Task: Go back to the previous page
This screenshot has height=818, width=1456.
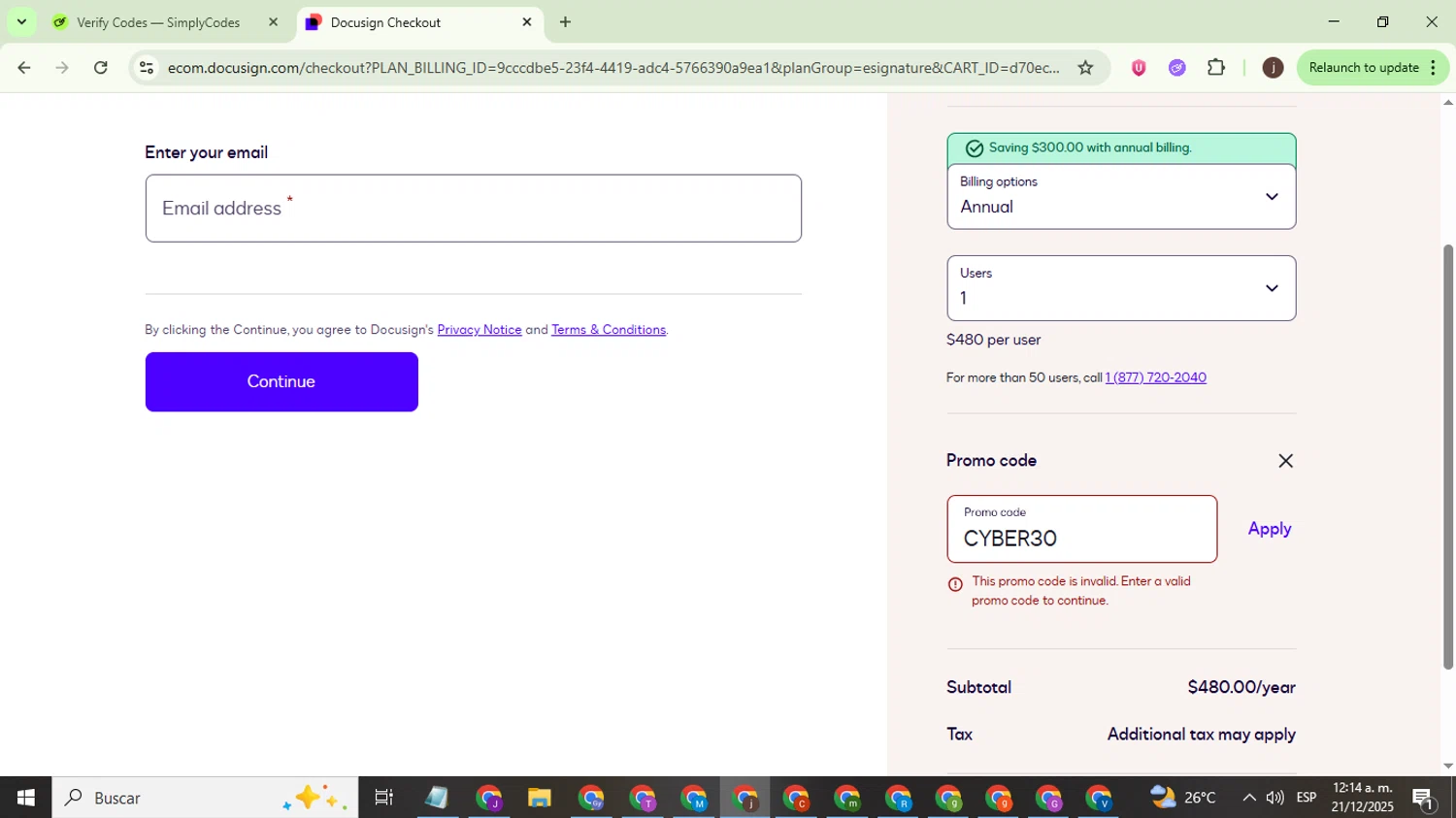Action: 24,68
